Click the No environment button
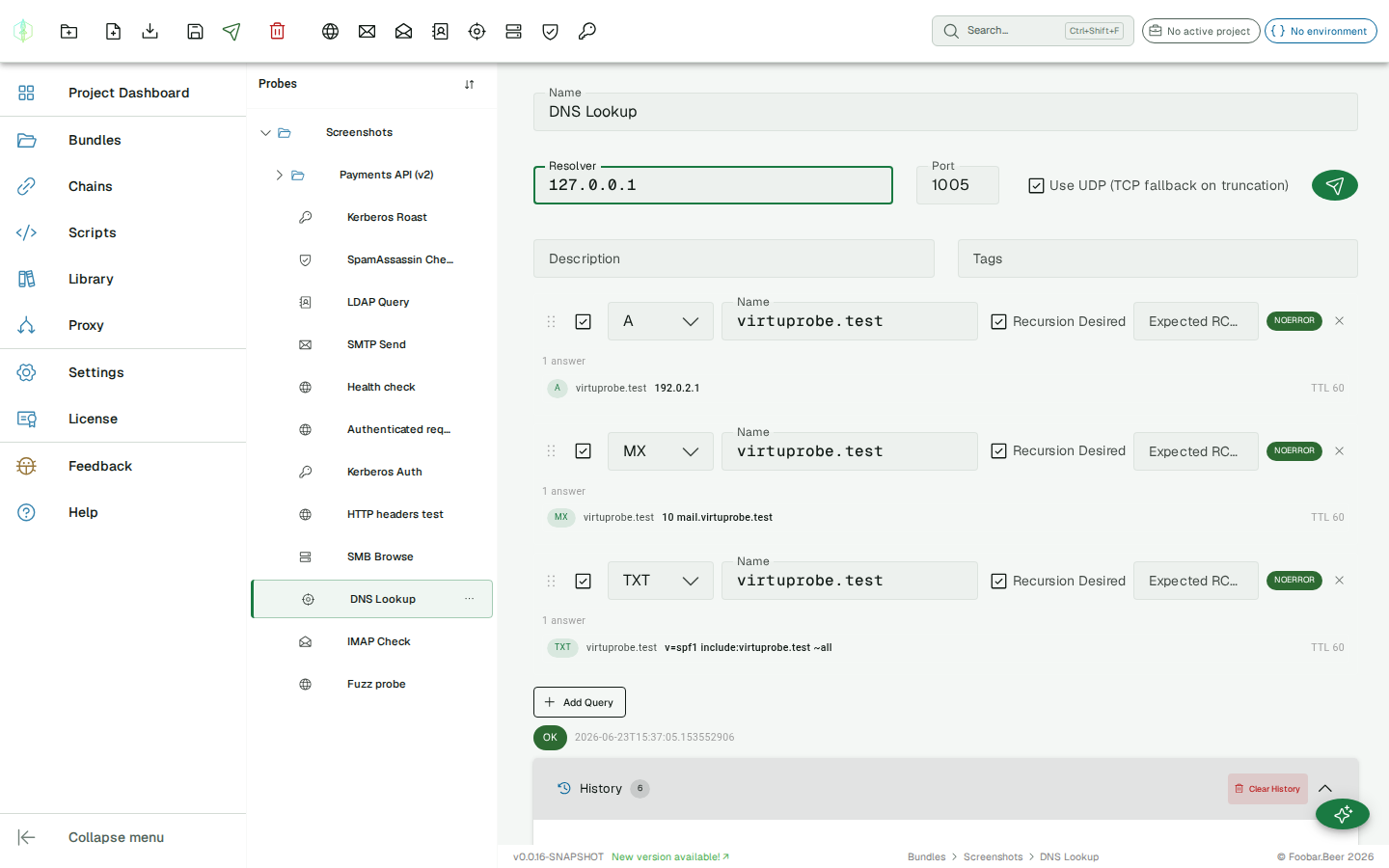The image size is (1389, 868). 1321,31
